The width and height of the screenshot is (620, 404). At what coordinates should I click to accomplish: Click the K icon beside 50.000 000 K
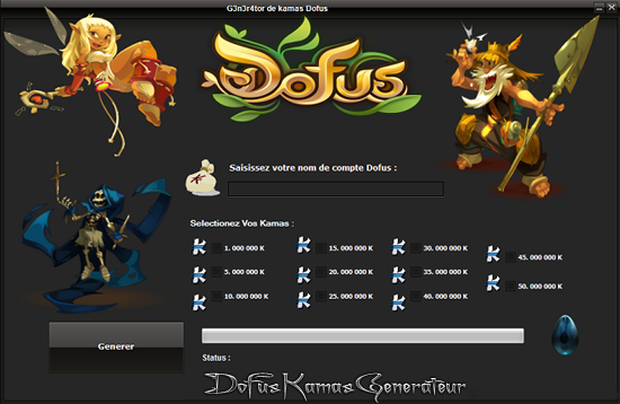click(493, 283)
